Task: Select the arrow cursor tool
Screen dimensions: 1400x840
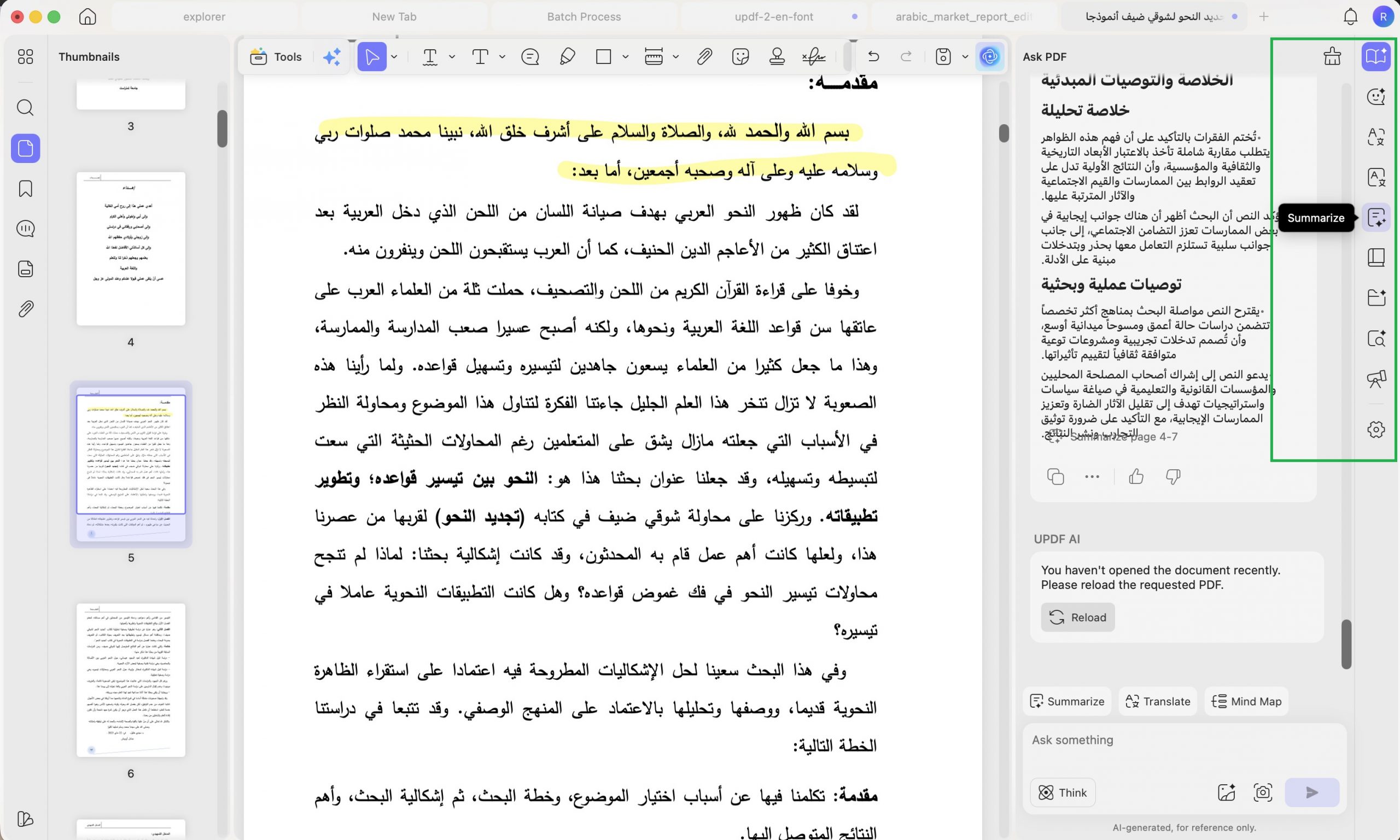Action: click(372, 57)
